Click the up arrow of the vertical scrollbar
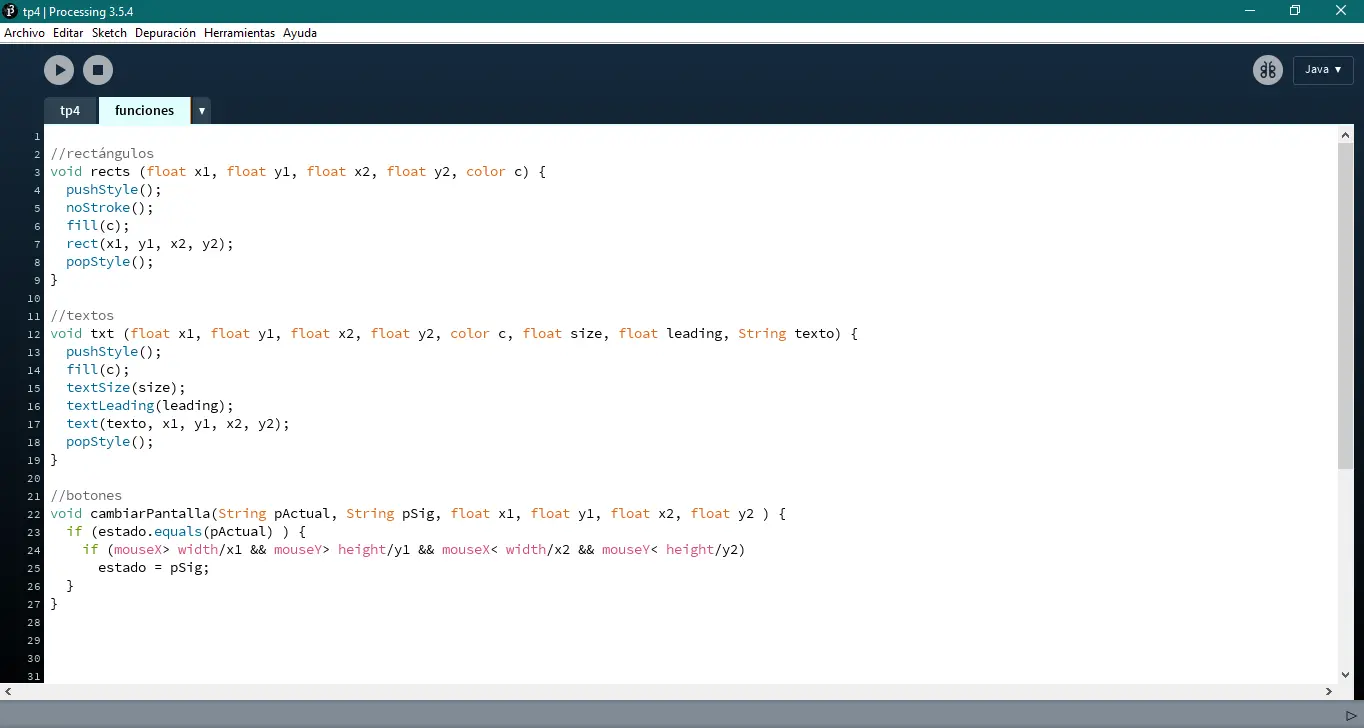This screenshot has width=1364, height=728. click(1345, 133)
